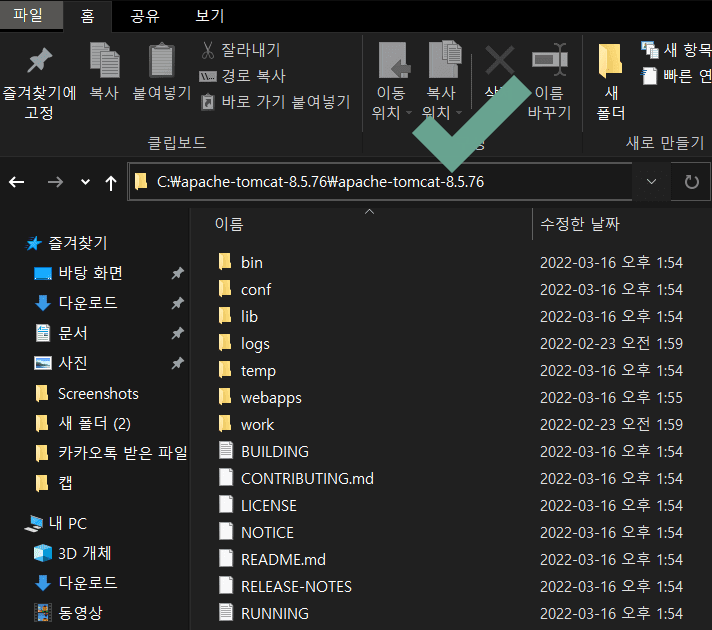Choose 바로 가기 붙여넣기 (Paste shortcut)
Screen dimensions: 712x630
click(x=275, y=102)
